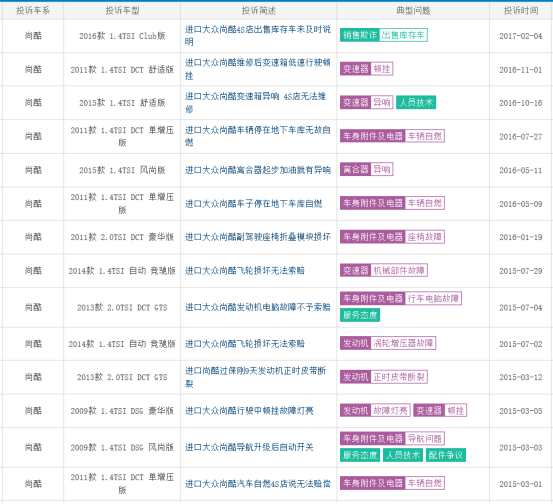The width and height of the screenshot is (553, 504).
Task: Click the 典型问题 column header
Action: pyautogui.click(x=413, y=11)
